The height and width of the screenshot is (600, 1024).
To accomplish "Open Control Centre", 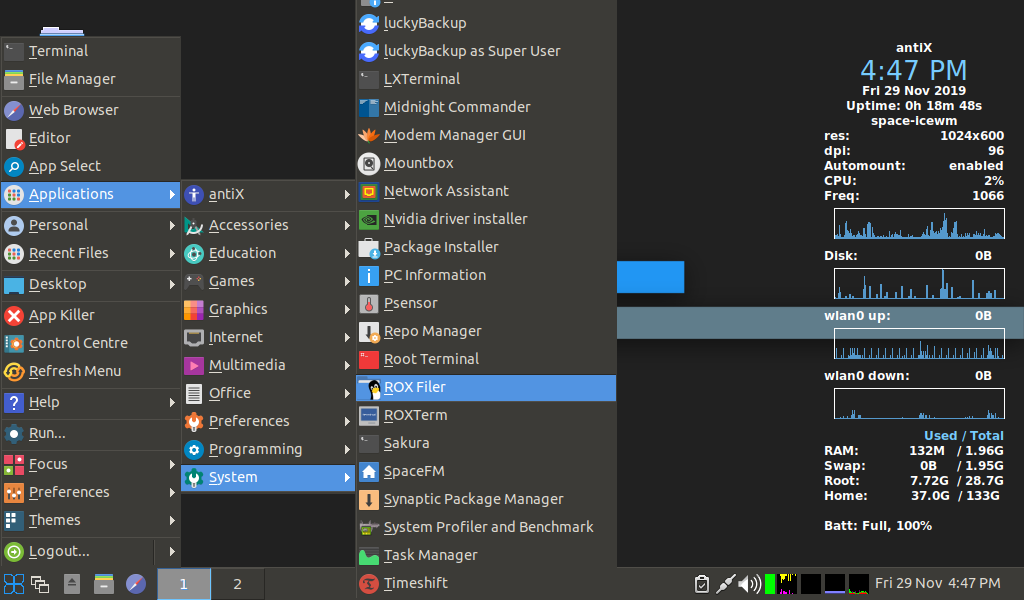I will pyautogui.click(x=91, y=343).
